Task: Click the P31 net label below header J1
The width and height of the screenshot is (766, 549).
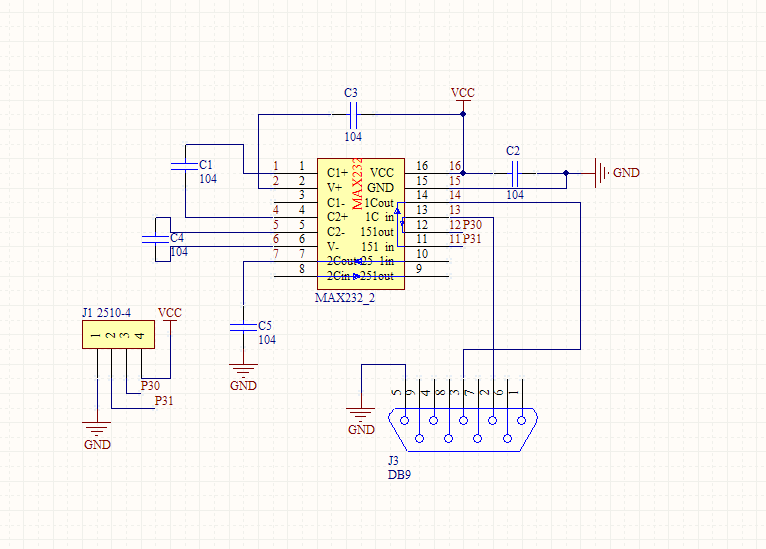Action: point(164,401)
